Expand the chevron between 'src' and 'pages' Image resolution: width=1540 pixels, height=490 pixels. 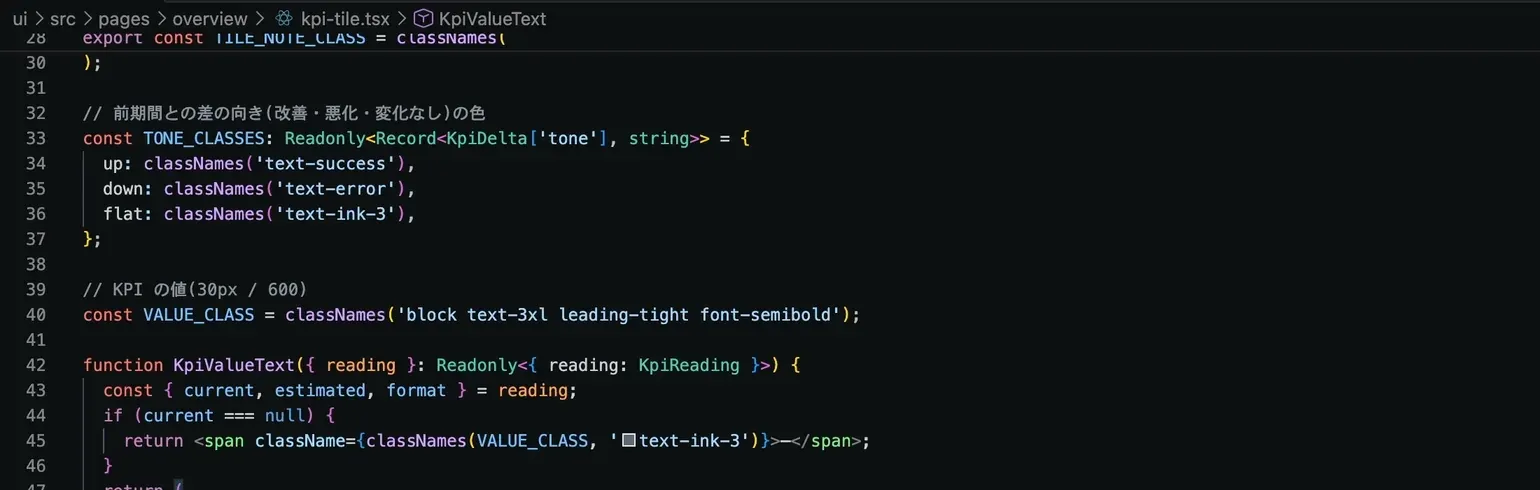click(87, 18)
